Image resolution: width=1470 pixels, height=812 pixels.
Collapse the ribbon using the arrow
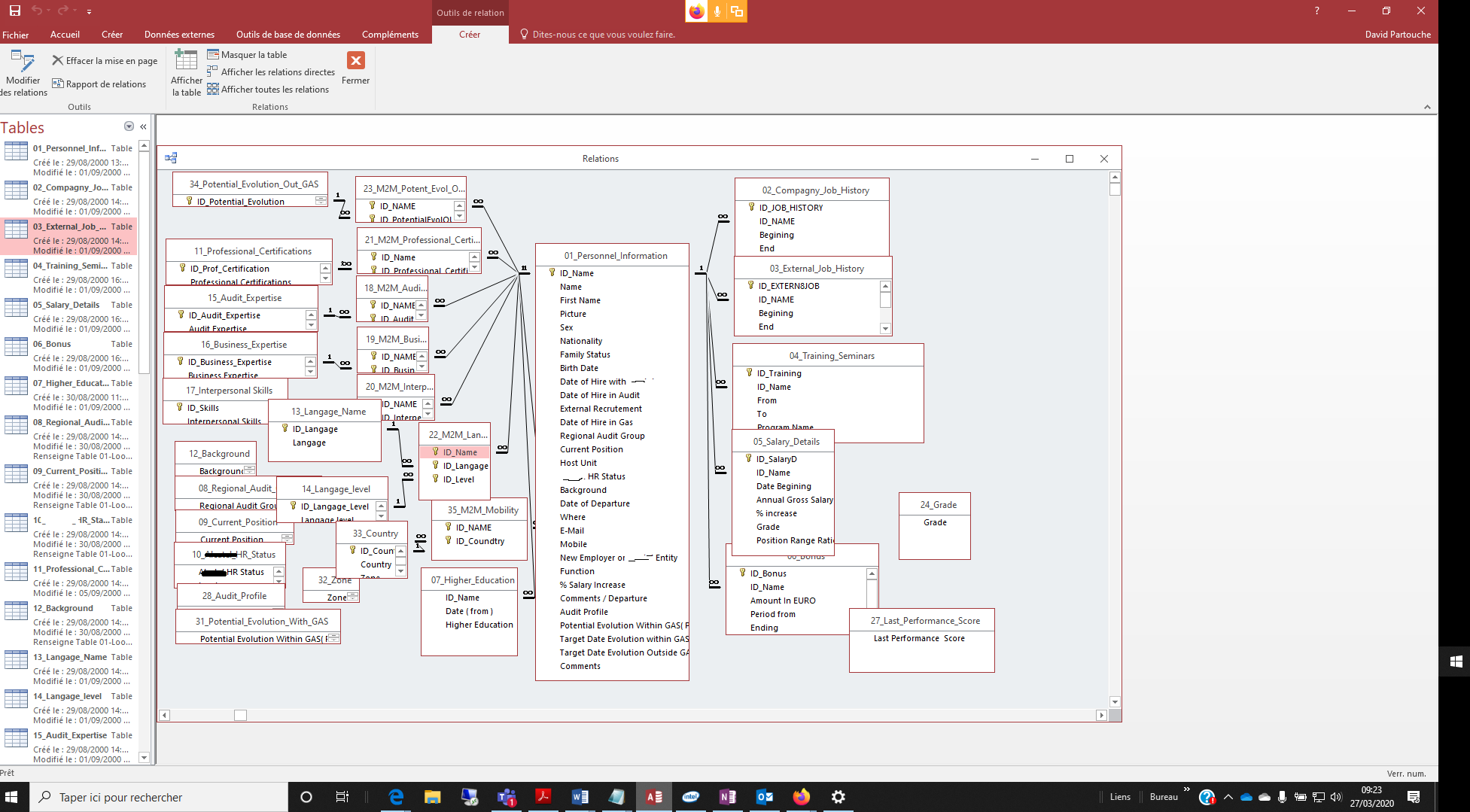1427,107
